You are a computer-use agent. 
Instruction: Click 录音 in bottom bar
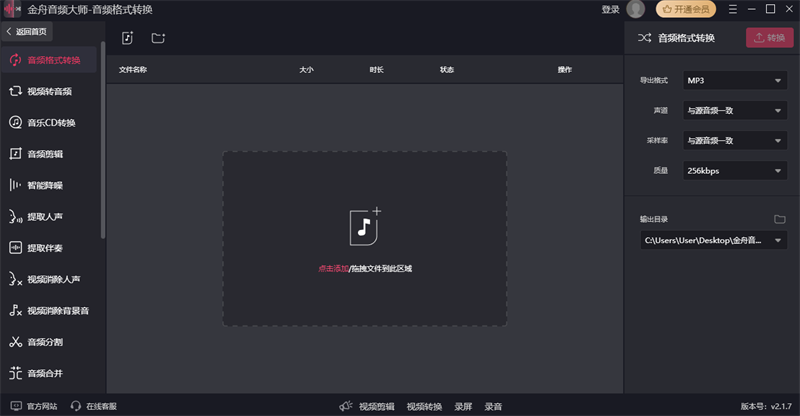493,406
